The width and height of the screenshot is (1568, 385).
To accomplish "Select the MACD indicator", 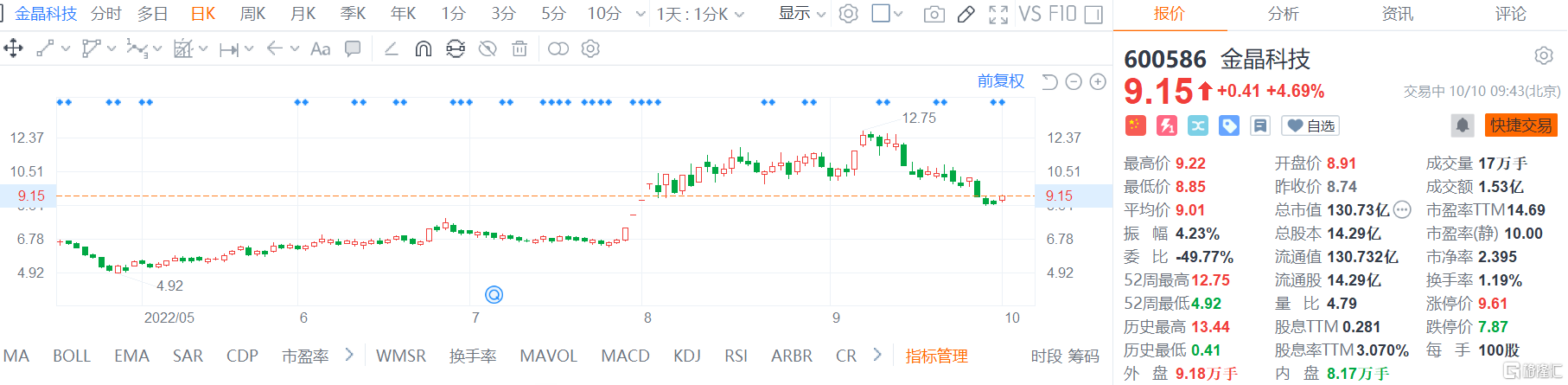I will pos(625,356).
